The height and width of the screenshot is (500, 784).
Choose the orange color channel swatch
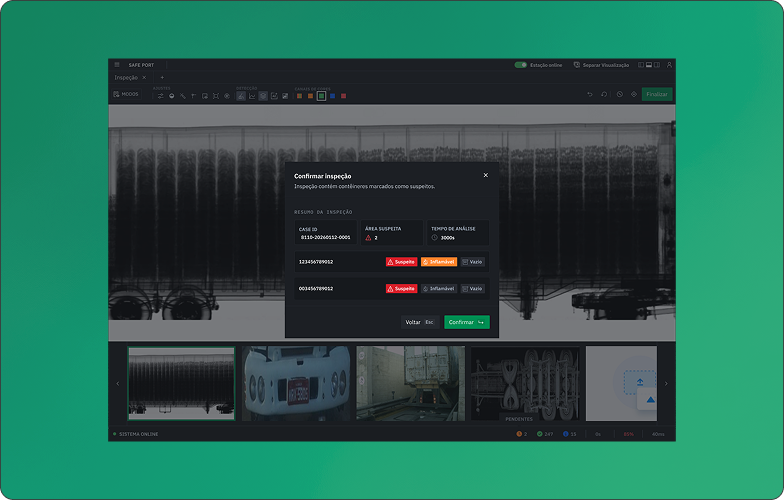click(x=310, y=96)
